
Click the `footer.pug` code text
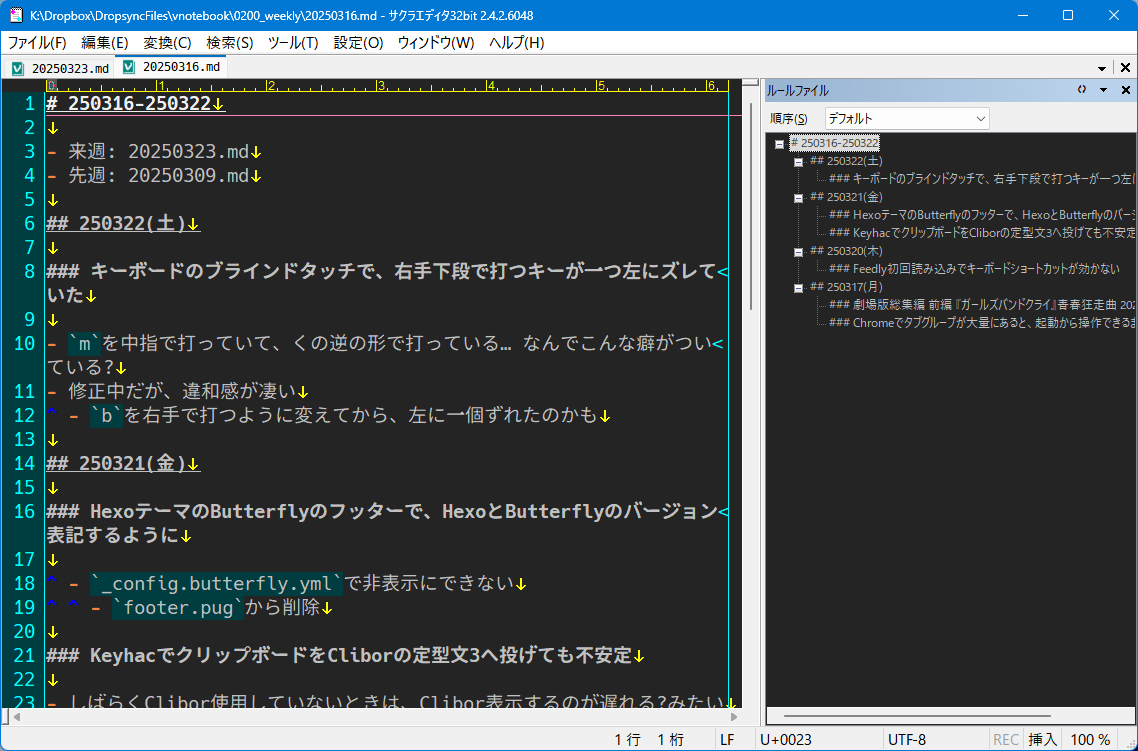pos(179,607)
